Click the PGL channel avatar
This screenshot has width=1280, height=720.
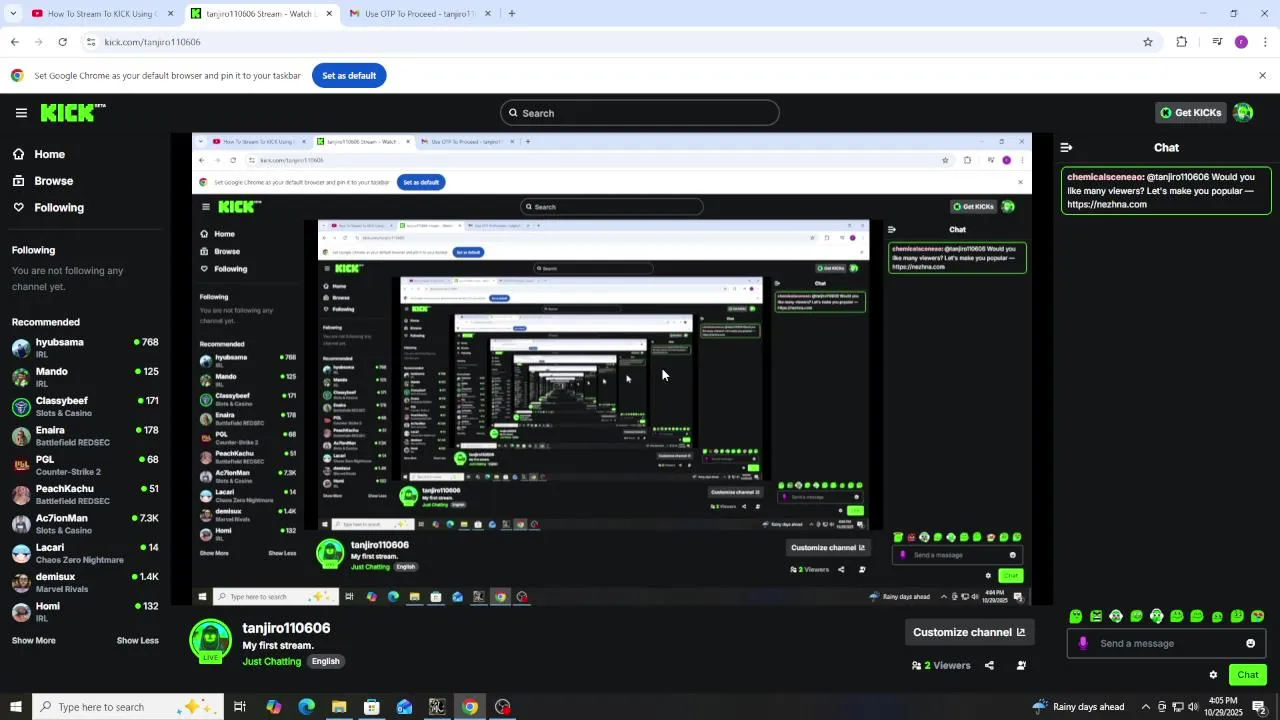click(21, 465)
